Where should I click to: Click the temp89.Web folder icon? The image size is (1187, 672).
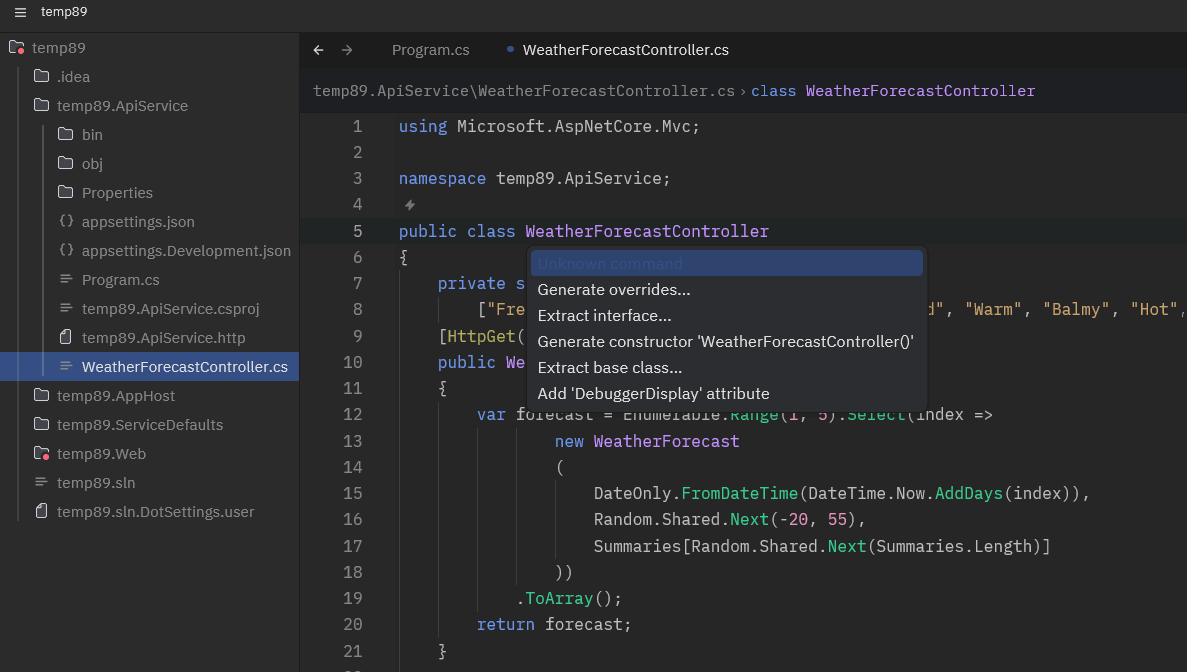[x=42, y=454]
